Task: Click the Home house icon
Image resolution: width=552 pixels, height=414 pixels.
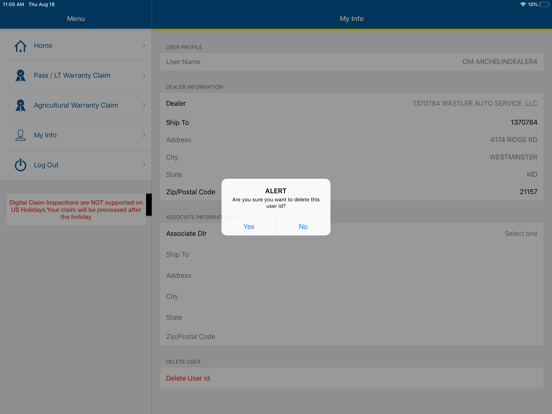Action: (x=20, y=46)
